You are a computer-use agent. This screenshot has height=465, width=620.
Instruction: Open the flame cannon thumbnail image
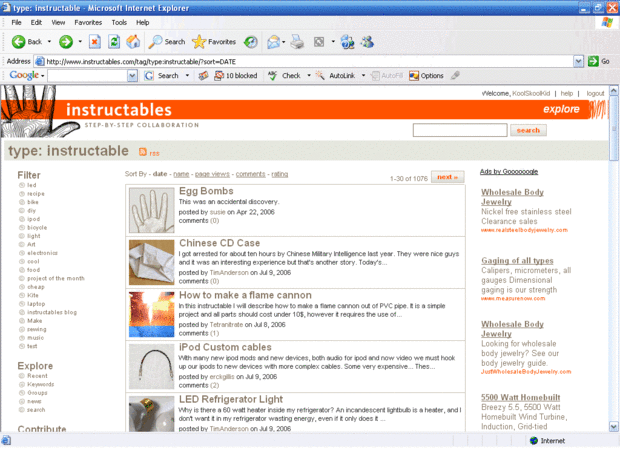(x=151, y=314)
